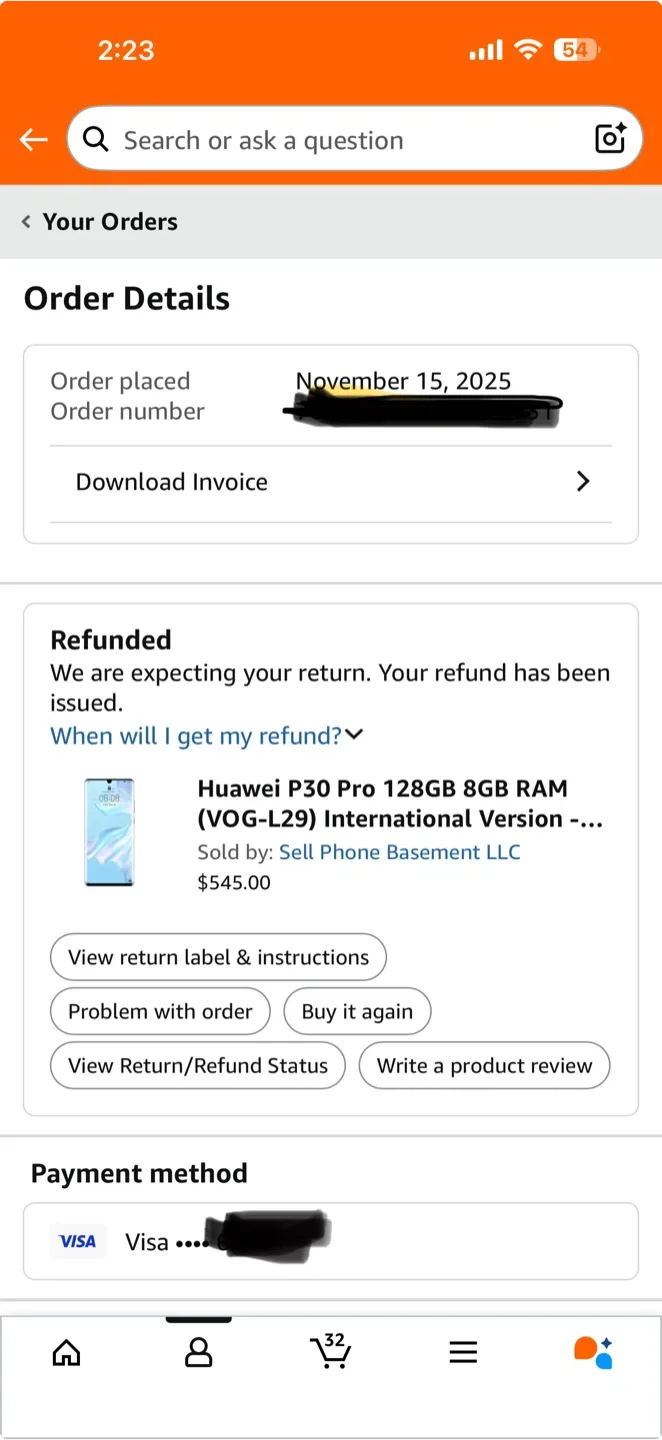Open the cart showing 32 items
The image size is (662, 1440).
coord(331,1352)
